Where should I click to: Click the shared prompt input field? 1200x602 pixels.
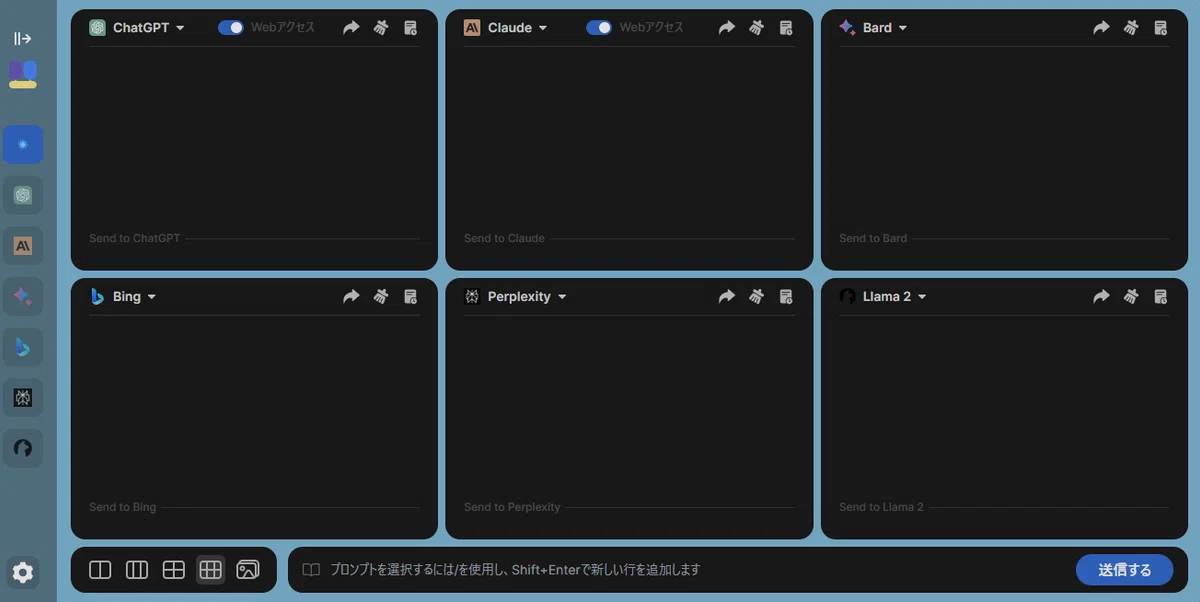pos(697,570)
